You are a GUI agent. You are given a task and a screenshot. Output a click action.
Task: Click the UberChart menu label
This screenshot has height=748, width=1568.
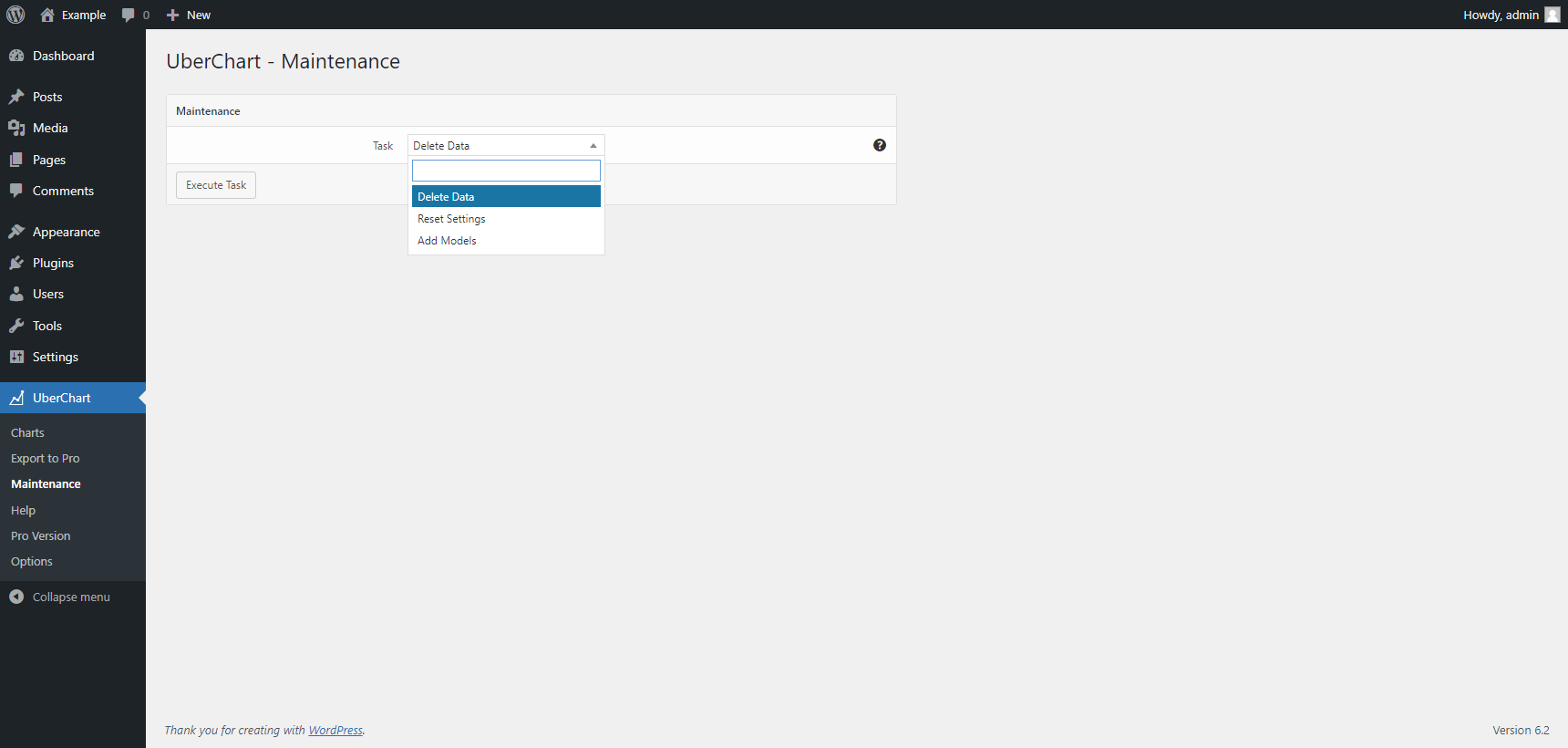pos(62,398)
